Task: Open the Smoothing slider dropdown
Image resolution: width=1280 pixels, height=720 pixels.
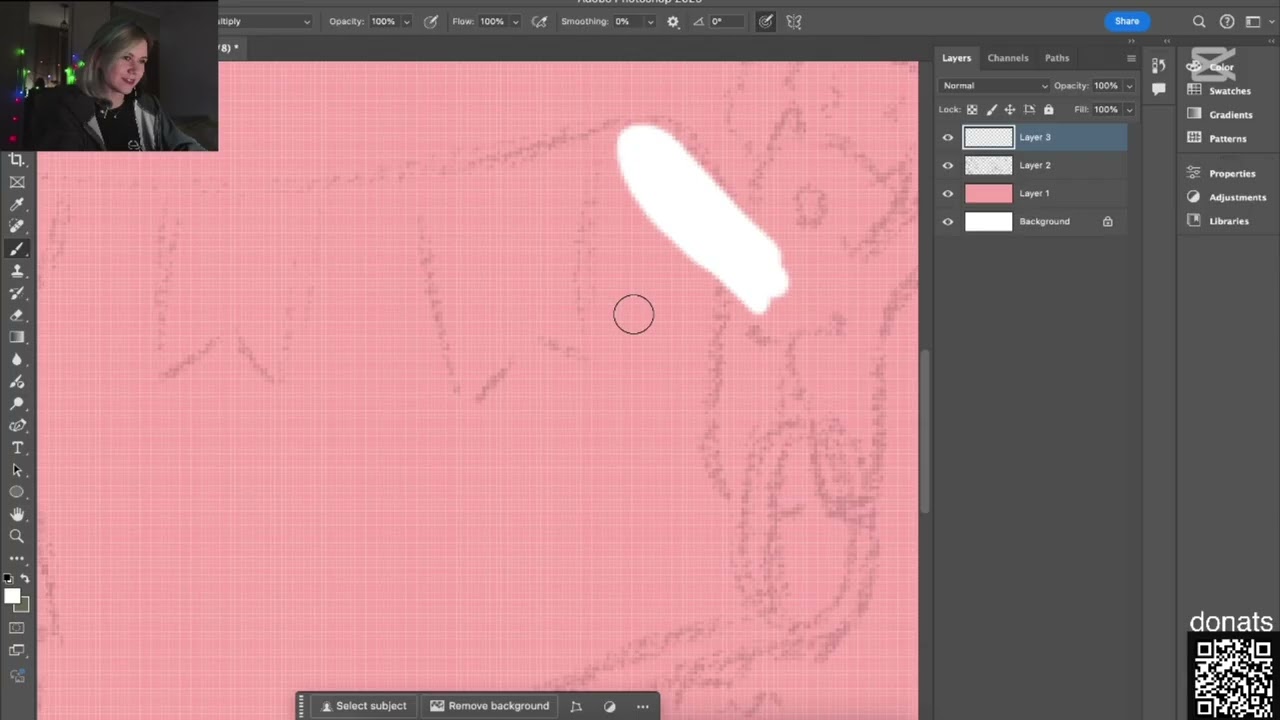Action: pos(650,22)
